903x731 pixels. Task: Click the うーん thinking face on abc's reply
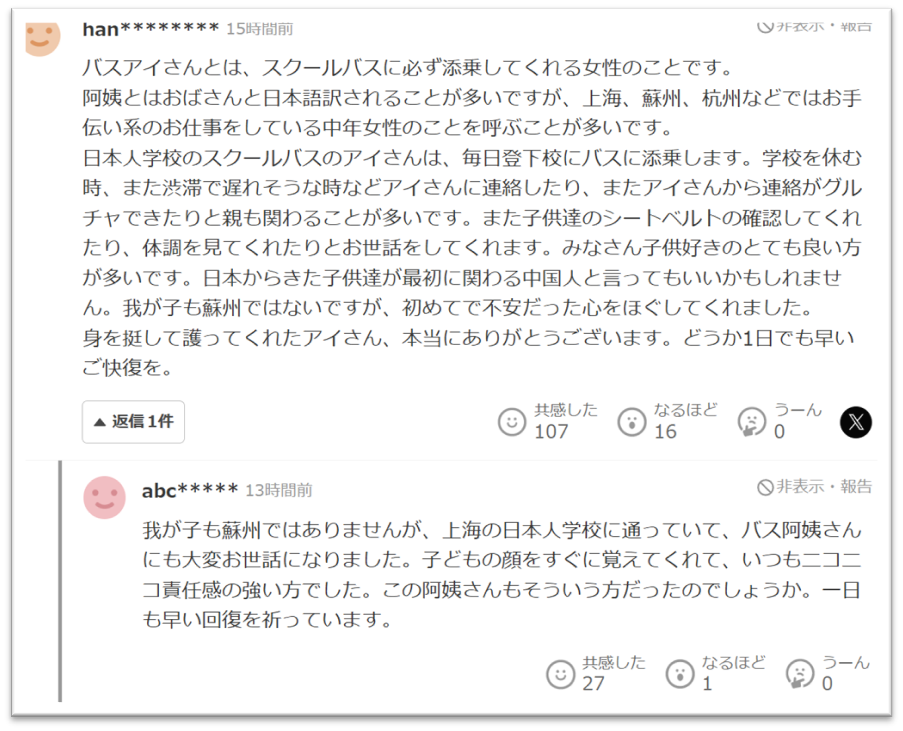click(800, 674)
